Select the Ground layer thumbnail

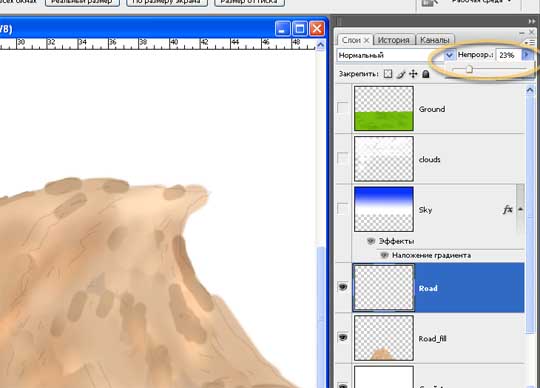384,108
